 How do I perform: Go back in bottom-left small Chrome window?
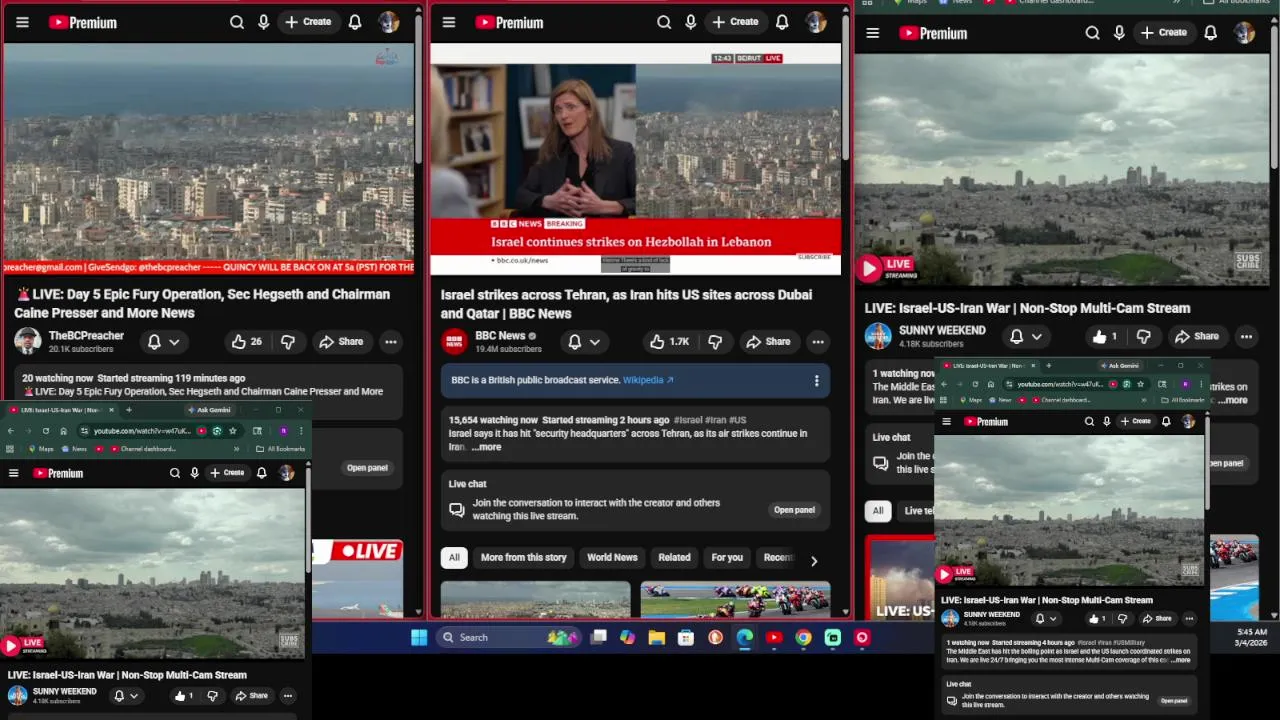[10, 431]
